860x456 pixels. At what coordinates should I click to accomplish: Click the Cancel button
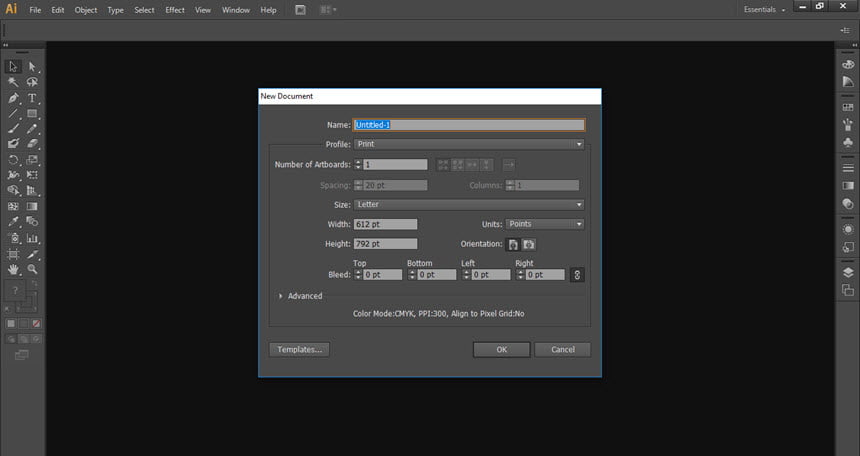563,350
